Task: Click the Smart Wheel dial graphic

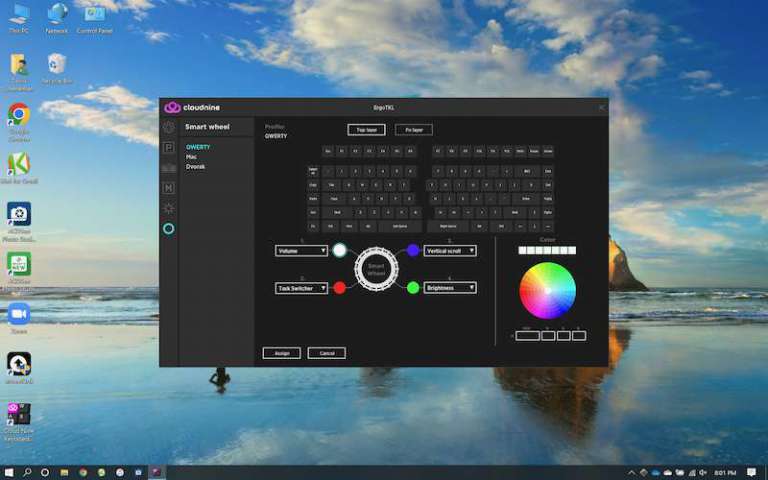Action: click(376, 268)
